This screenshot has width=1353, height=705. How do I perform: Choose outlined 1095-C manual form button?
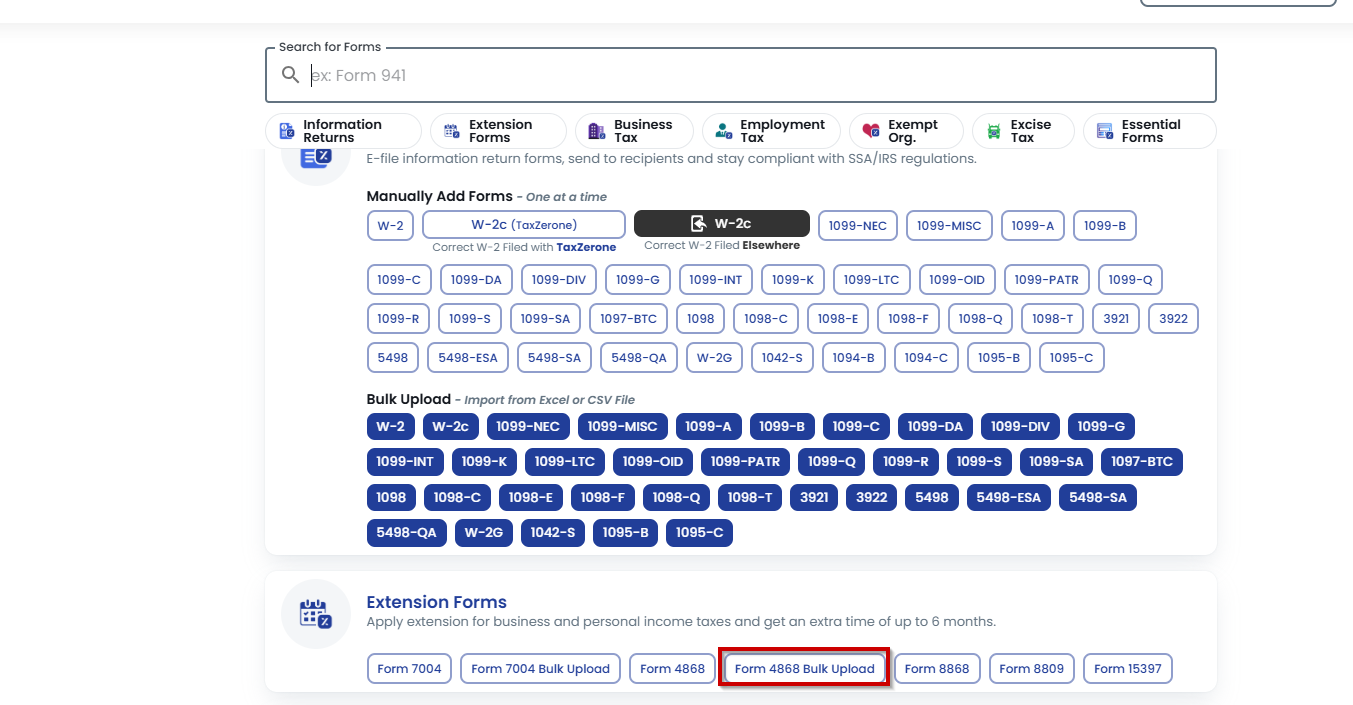[x=1072, y=357]
